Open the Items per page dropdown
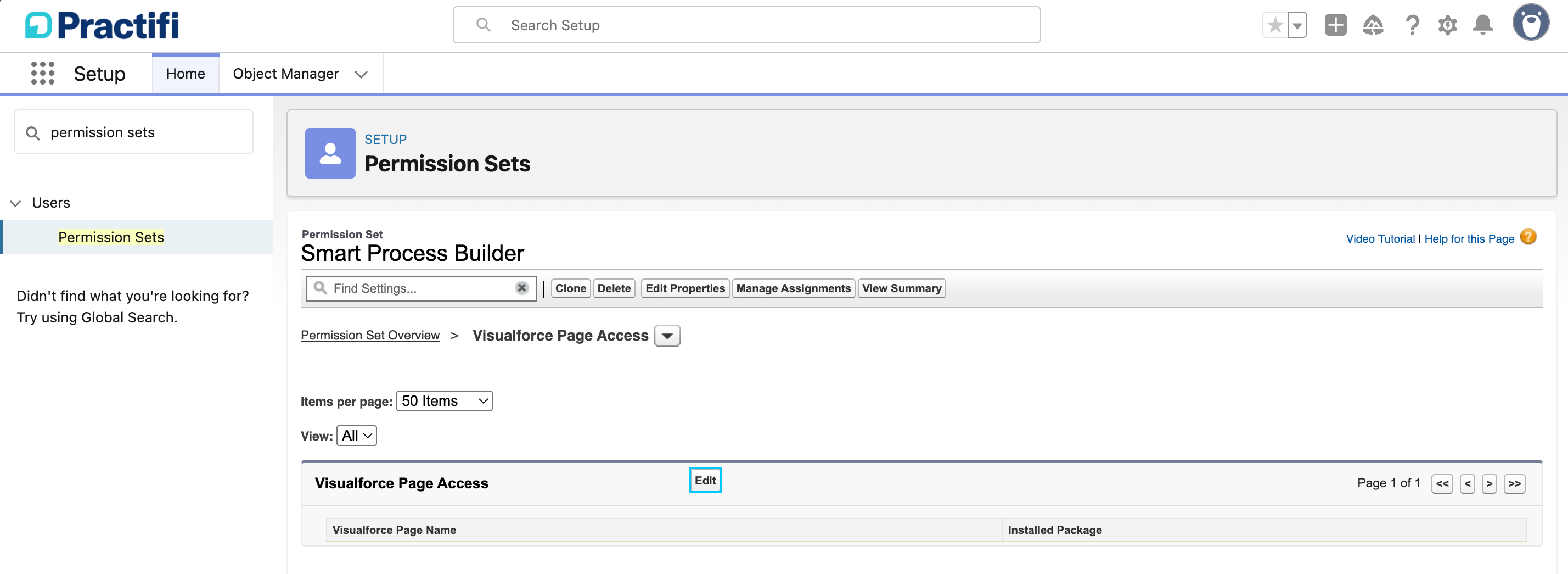This screenshot has width=1568, height=574. [x=445, y=401]
